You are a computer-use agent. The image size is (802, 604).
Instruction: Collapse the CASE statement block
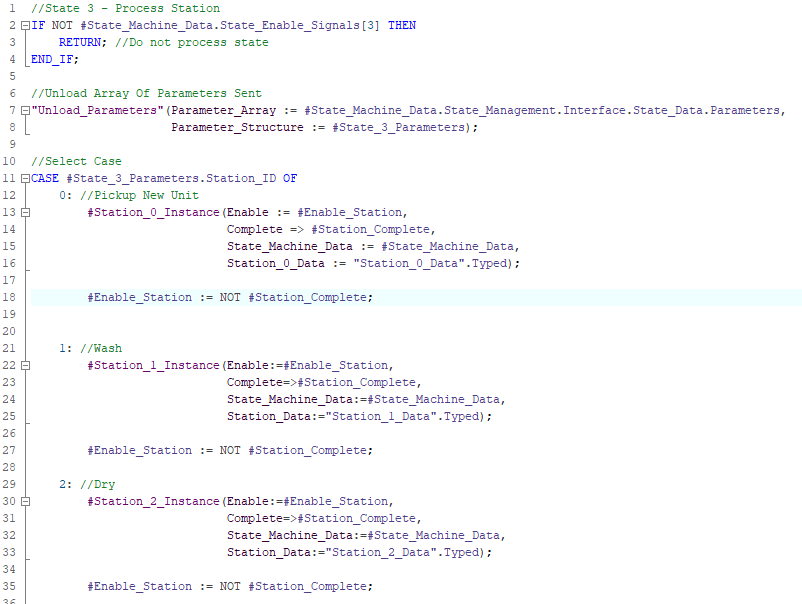pos(24,178)
